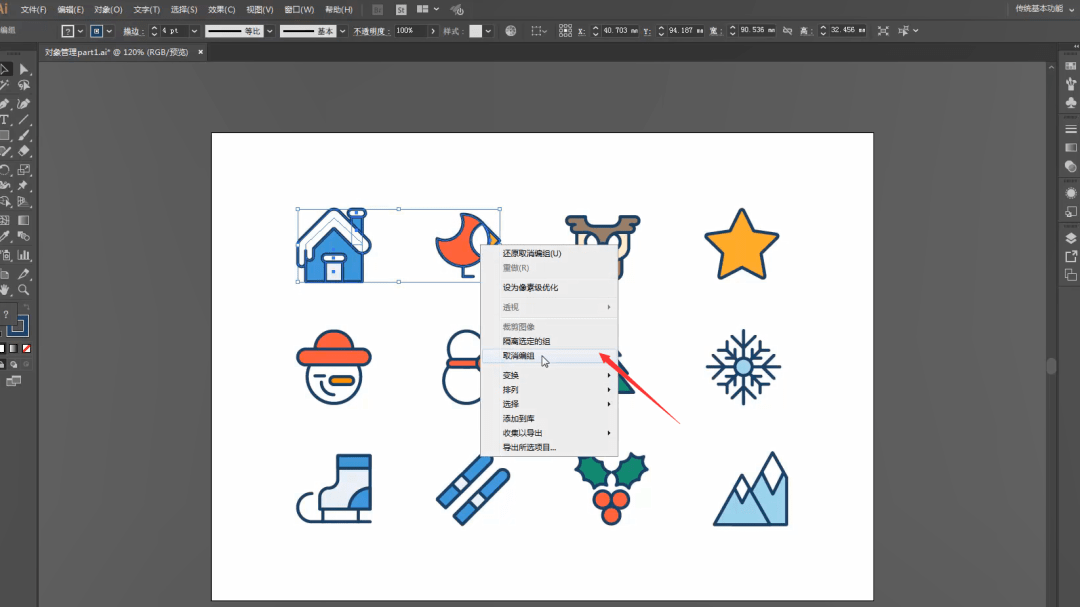Set the None color mode swatch

coord(26,348)
